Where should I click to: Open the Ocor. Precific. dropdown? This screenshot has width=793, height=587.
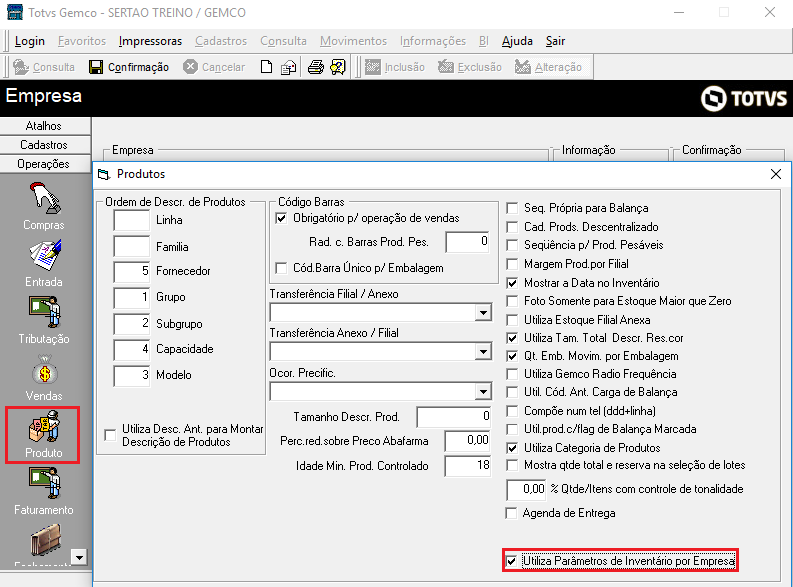pyautogui.click(x=483, y=391)
